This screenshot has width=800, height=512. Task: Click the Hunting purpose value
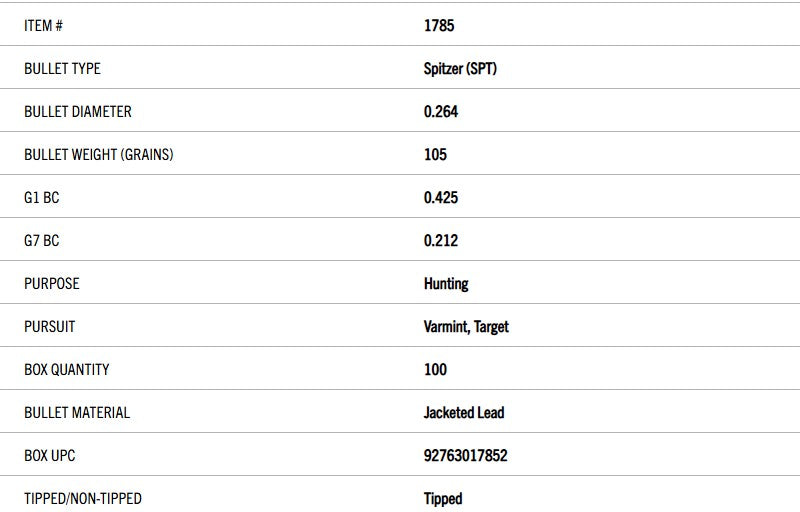click(x=446, y=284)
